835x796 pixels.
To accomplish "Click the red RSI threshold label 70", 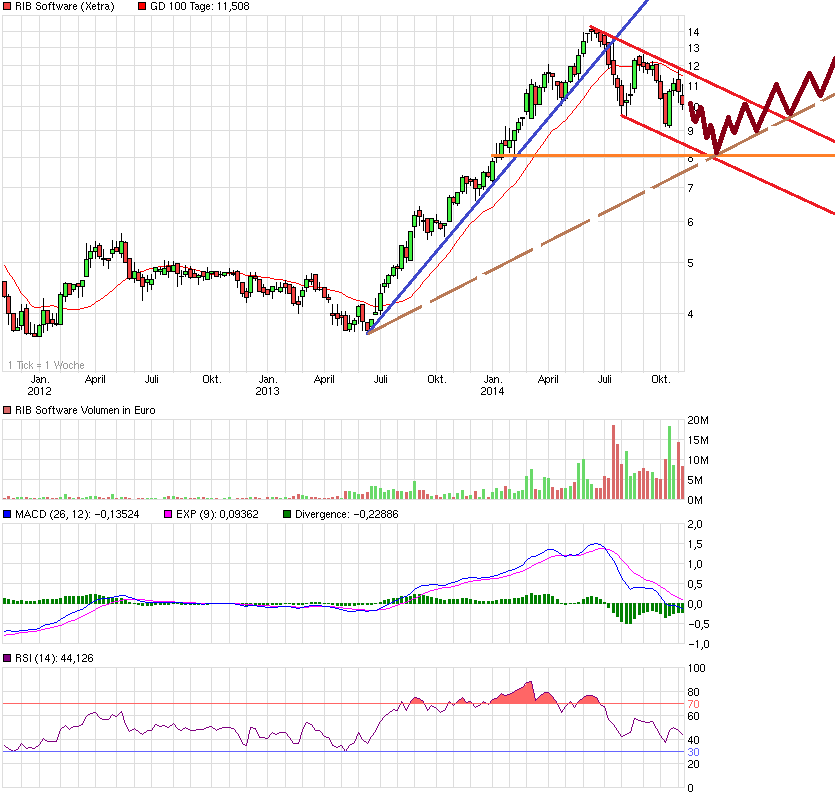I will pyautogui.click(x=693, y=704).
